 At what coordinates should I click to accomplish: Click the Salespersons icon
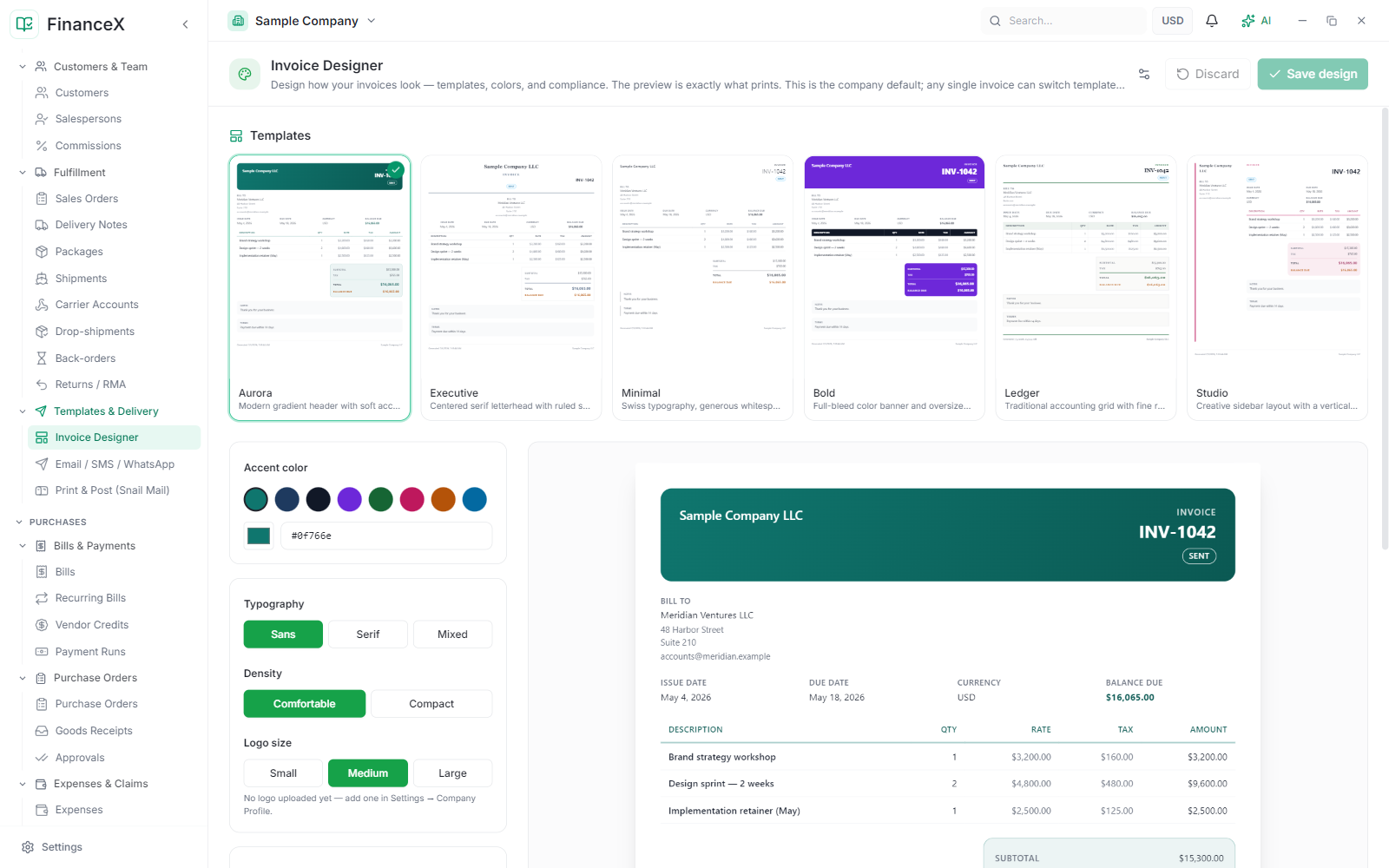pyautogui.click(x=42, y=119)
